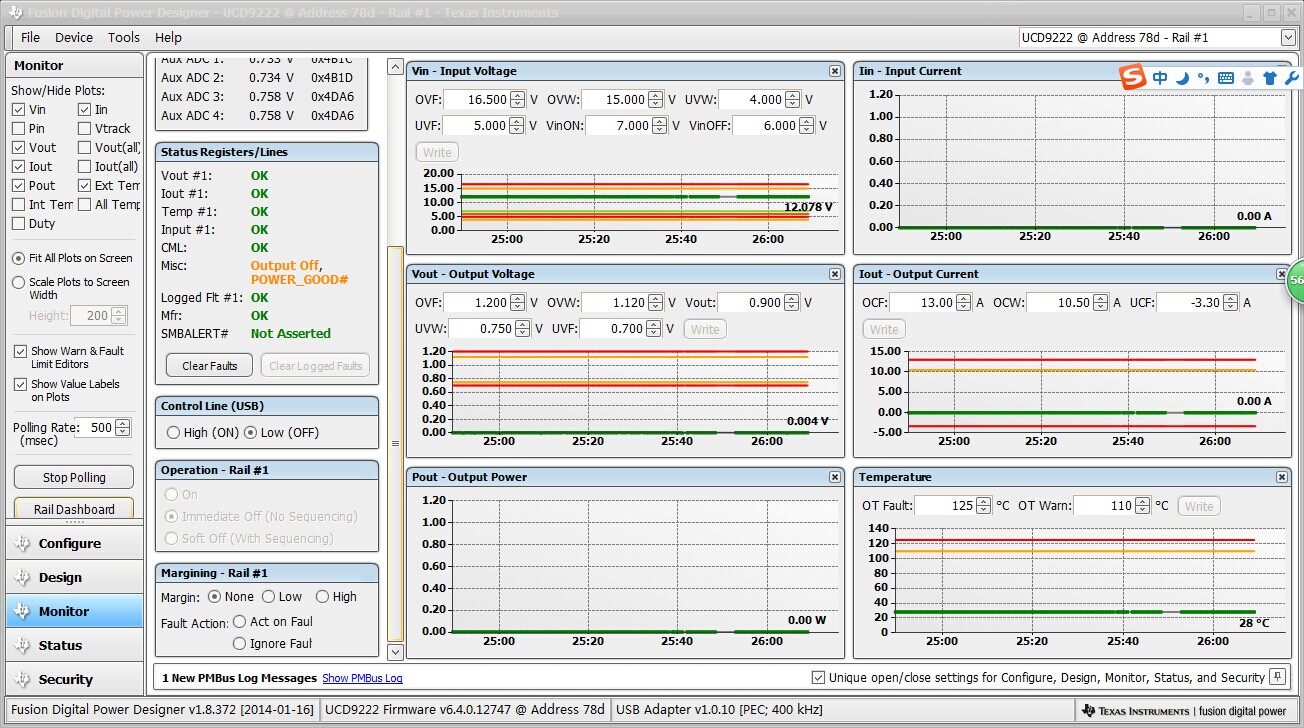Click the OCF 13.00 spinner
This screenshot has width=1304, height=728.
965,303
